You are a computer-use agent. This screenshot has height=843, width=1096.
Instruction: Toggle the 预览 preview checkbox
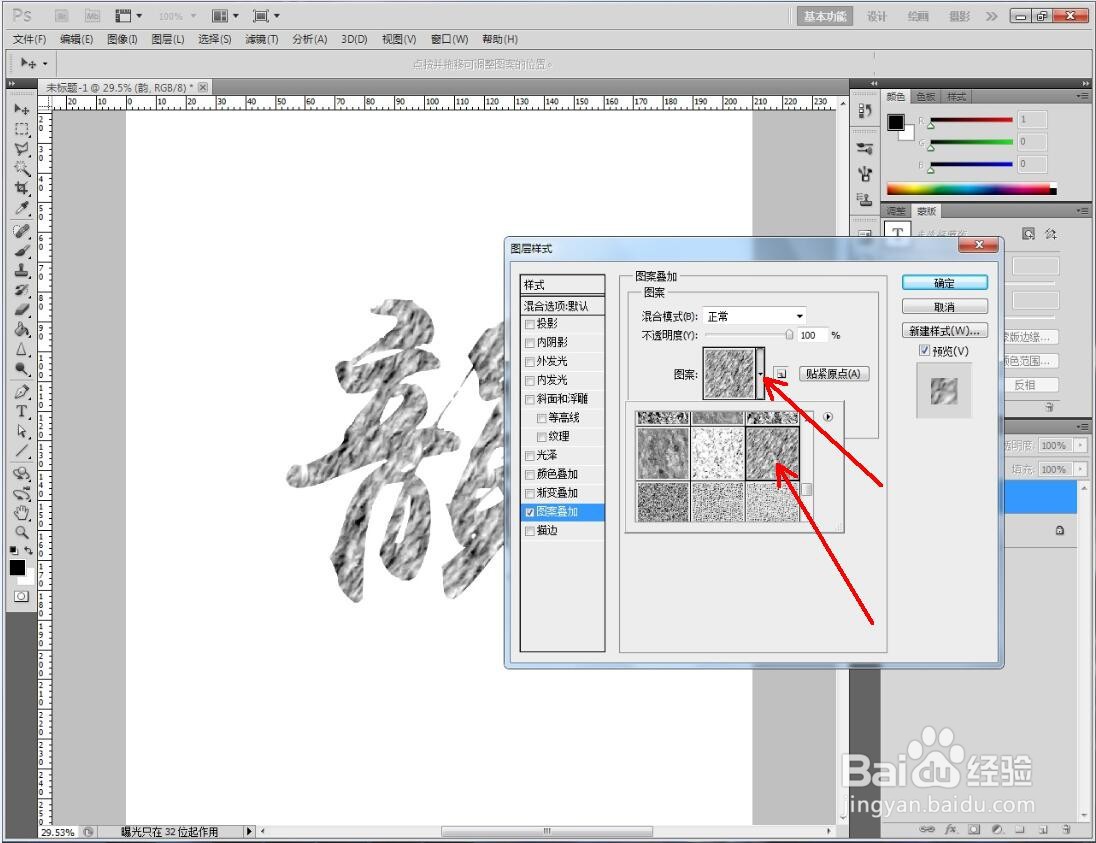tap(923, 351)
